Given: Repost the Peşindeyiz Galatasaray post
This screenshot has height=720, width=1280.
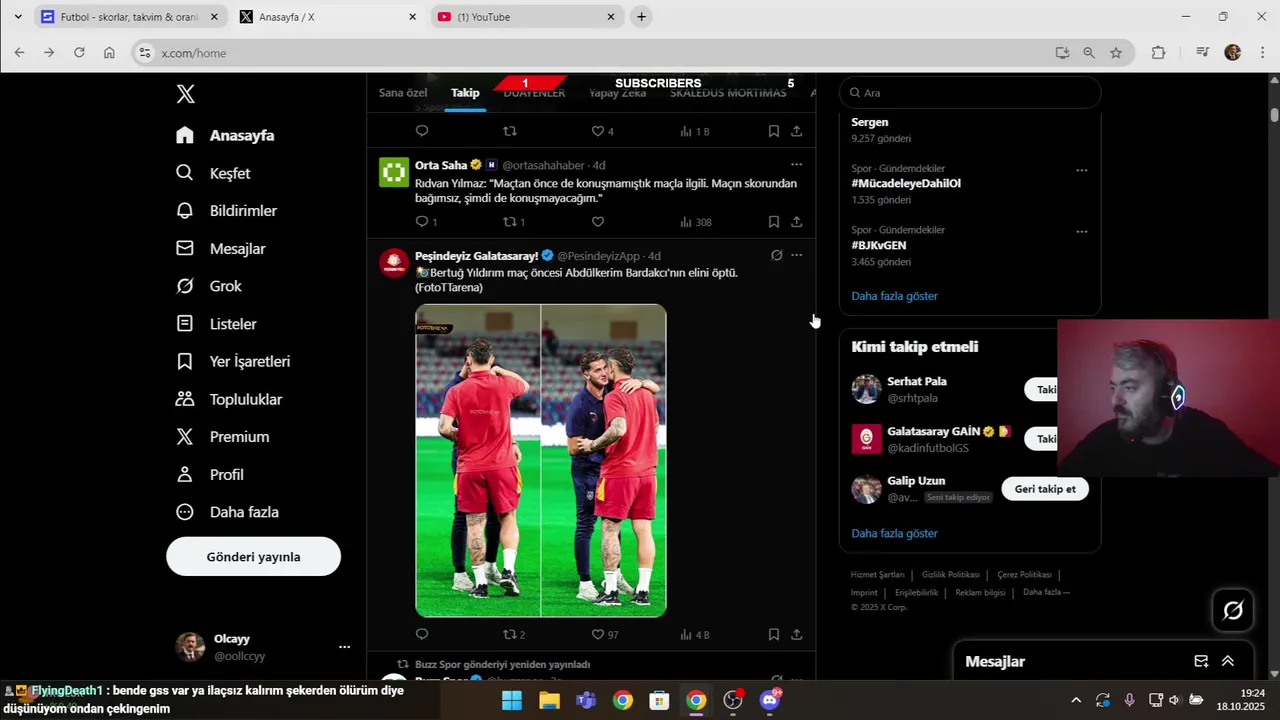Looking at the screenshot, I should (514, 634).
